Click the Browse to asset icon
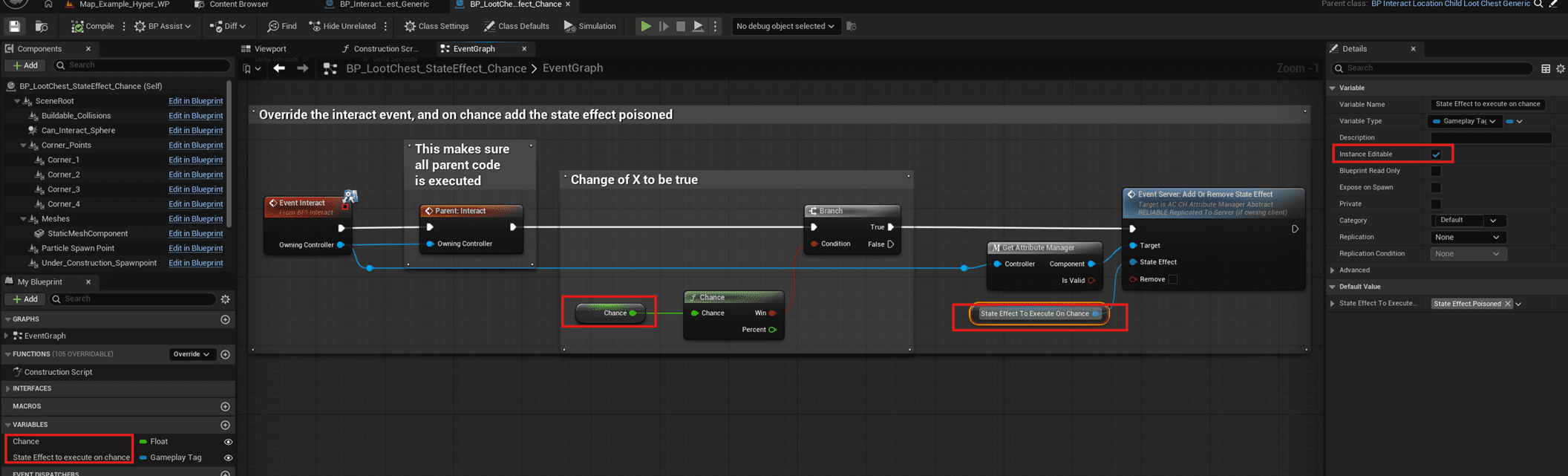This screenshot has width=1568, height=476. [x=42, y=26]
